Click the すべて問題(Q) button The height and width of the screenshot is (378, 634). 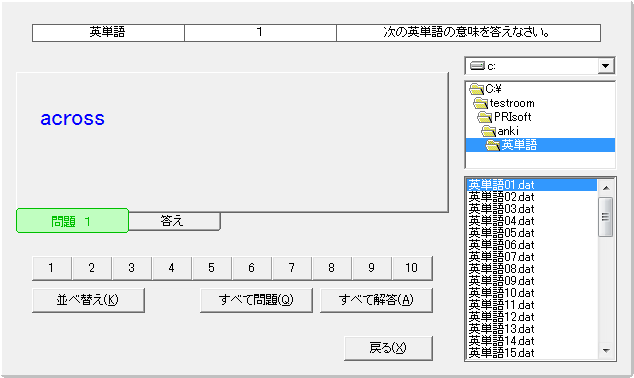point(256,300)
